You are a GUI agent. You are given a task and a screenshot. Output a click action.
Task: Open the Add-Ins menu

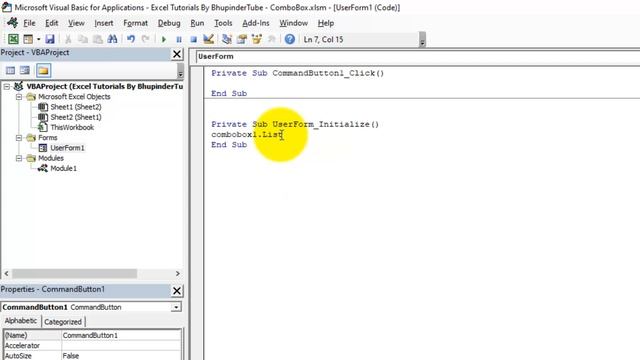click(x=256, y=23)
